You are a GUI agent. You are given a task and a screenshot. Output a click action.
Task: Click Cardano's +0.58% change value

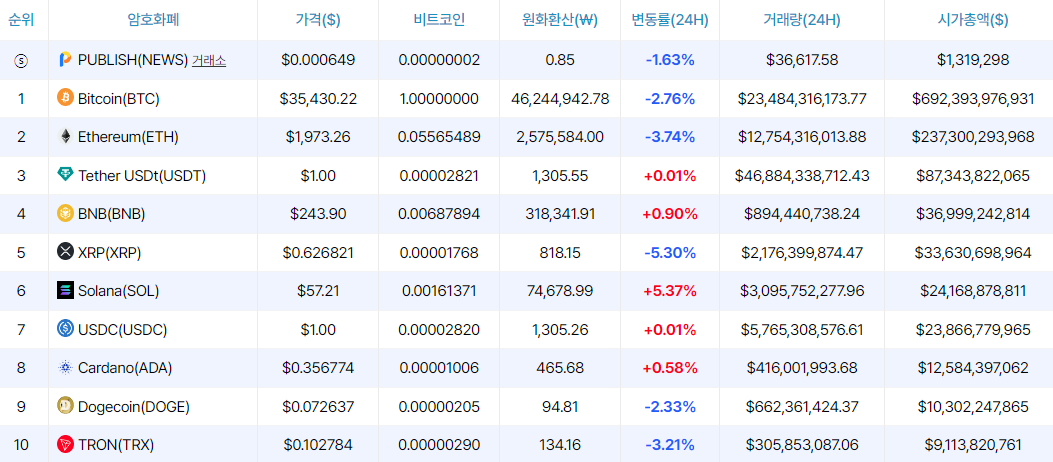click(670, 368)
